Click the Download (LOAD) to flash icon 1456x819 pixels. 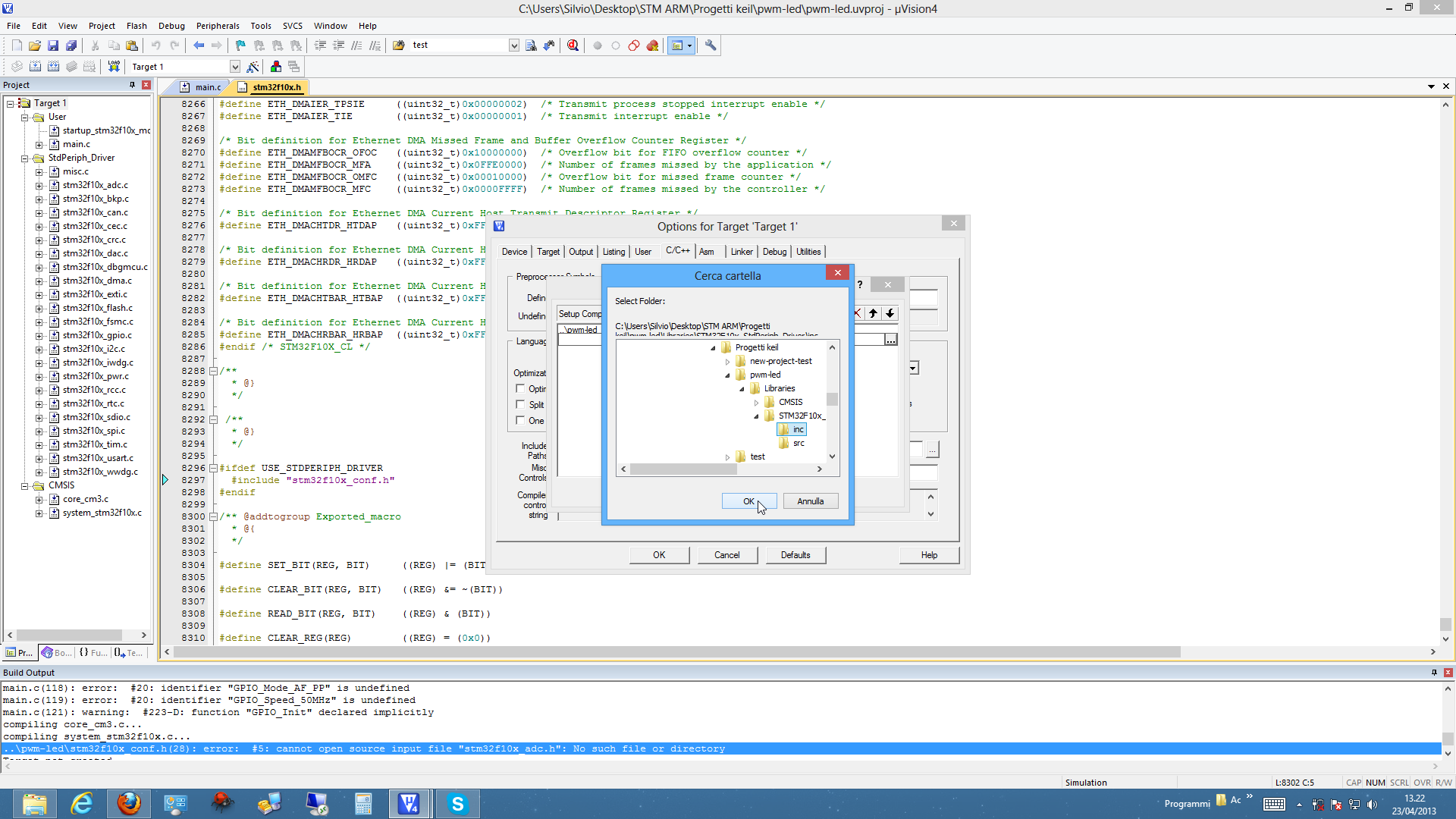[x=114, y=67]
